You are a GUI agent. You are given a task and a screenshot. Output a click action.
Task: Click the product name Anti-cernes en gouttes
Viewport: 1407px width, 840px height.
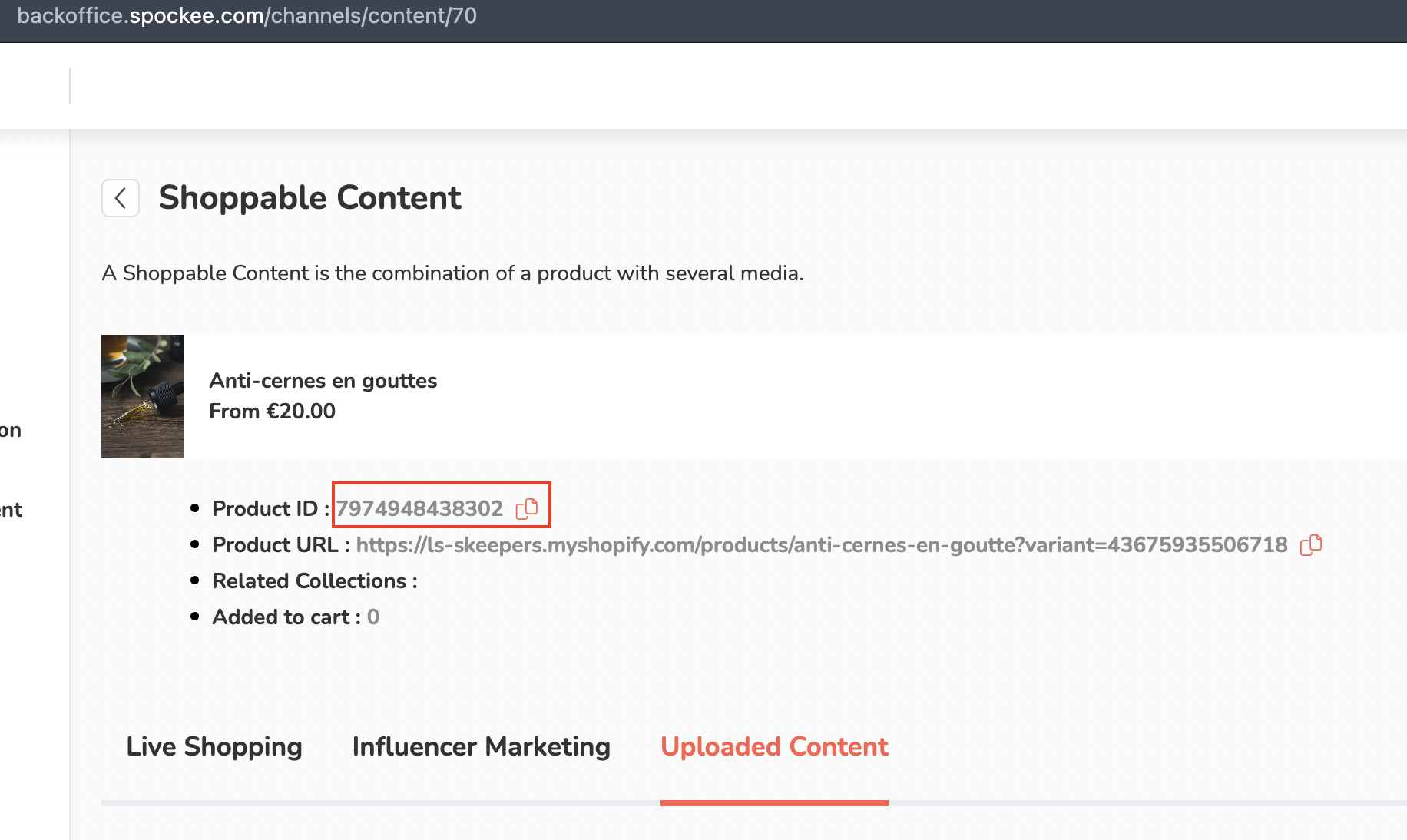(323, 381)
